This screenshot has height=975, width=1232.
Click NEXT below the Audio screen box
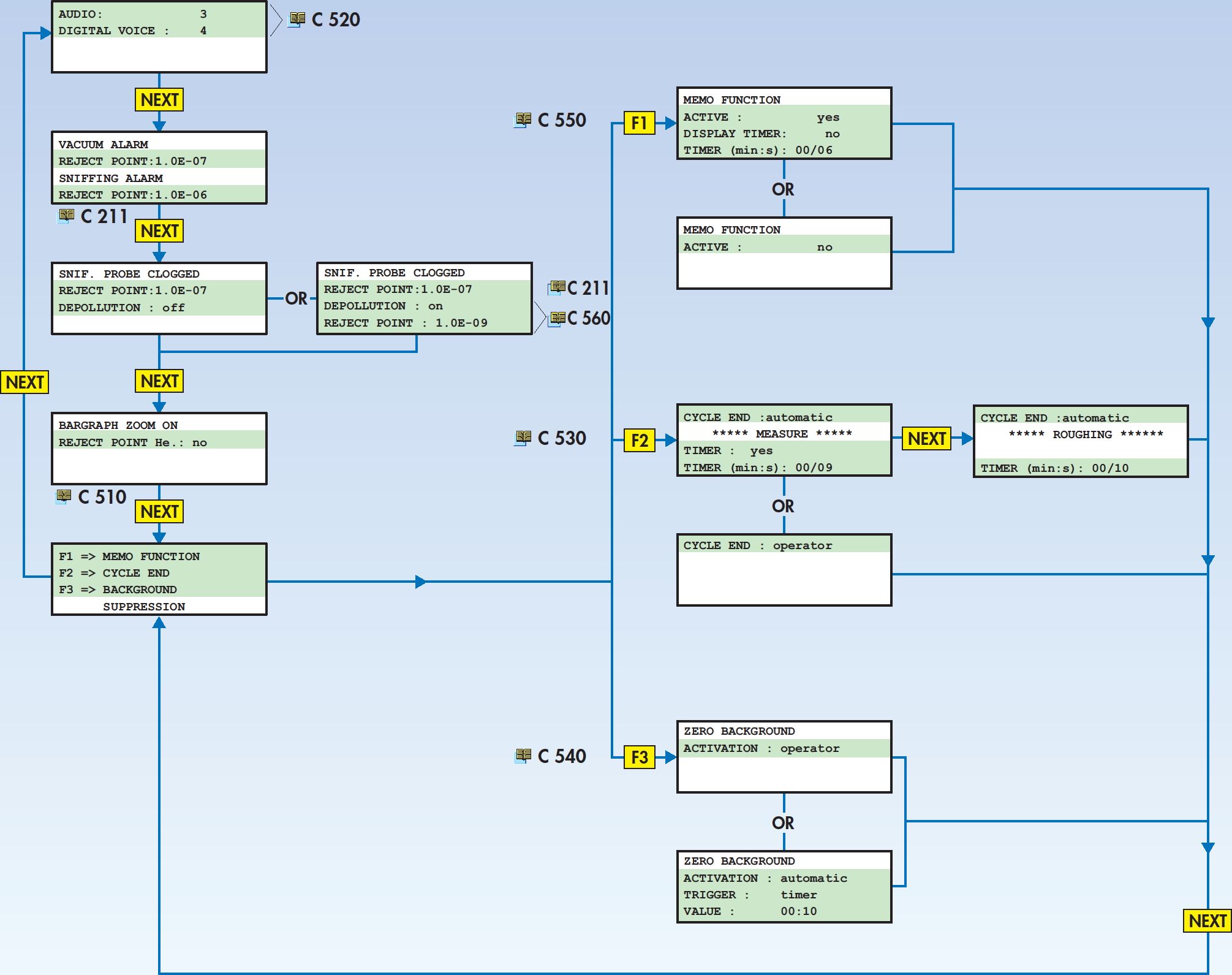coord(159,99)
